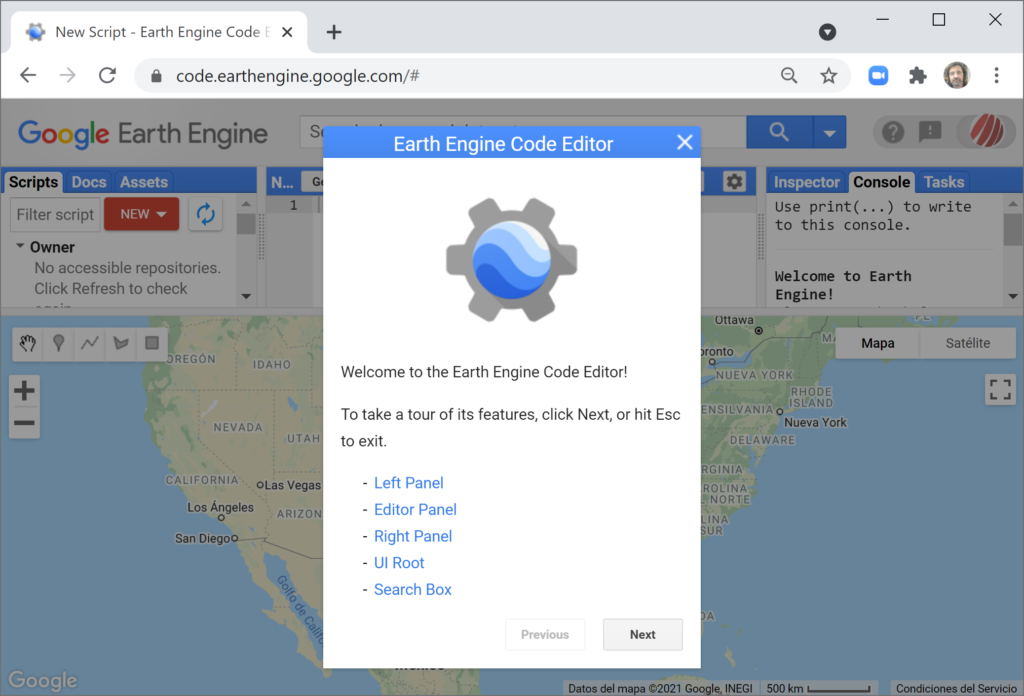The height and width of the screenshot is (696, 1024).
Task: Open the browser zoom indicator
Action: point(789,76)
